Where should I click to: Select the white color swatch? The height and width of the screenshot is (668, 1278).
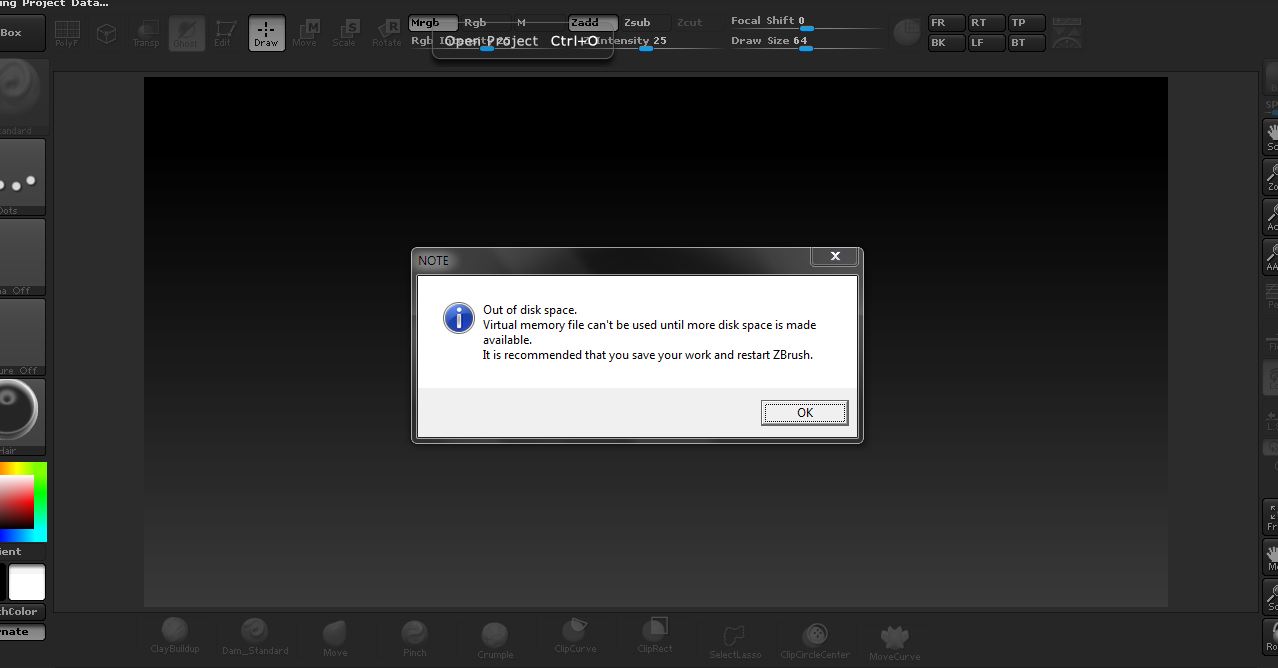[27, 582]
